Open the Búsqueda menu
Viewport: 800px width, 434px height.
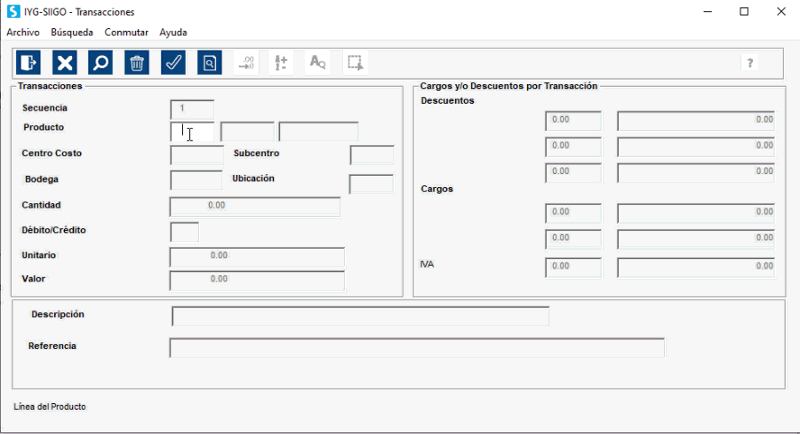[x=71, y=32]
